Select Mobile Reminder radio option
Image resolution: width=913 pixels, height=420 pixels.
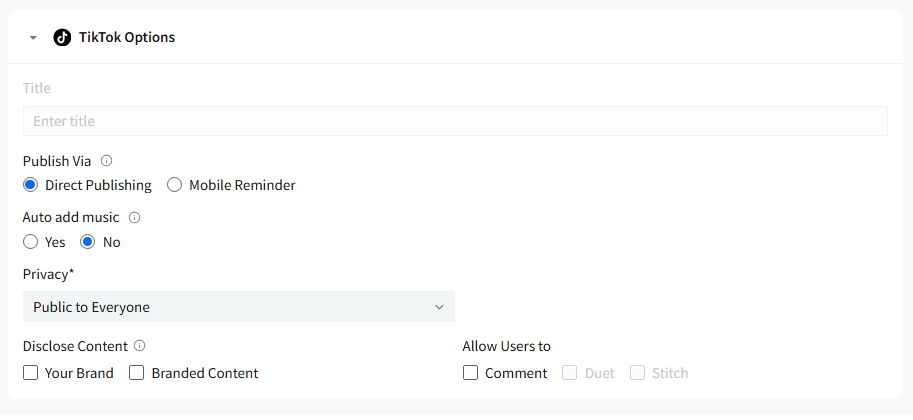[x=175, y=185]
